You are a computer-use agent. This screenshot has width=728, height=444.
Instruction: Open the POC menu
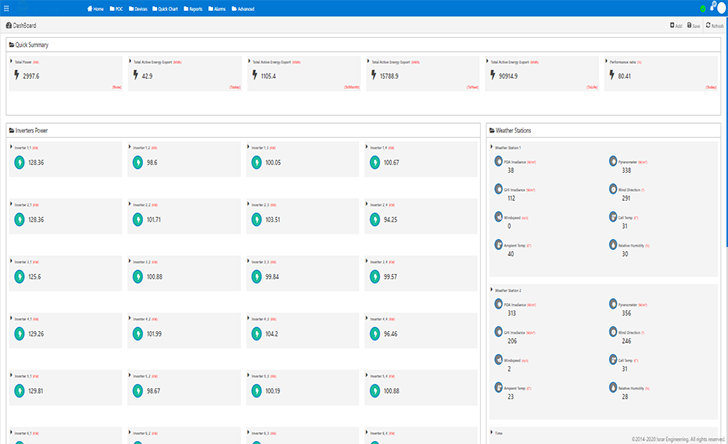tap(116, 9)
